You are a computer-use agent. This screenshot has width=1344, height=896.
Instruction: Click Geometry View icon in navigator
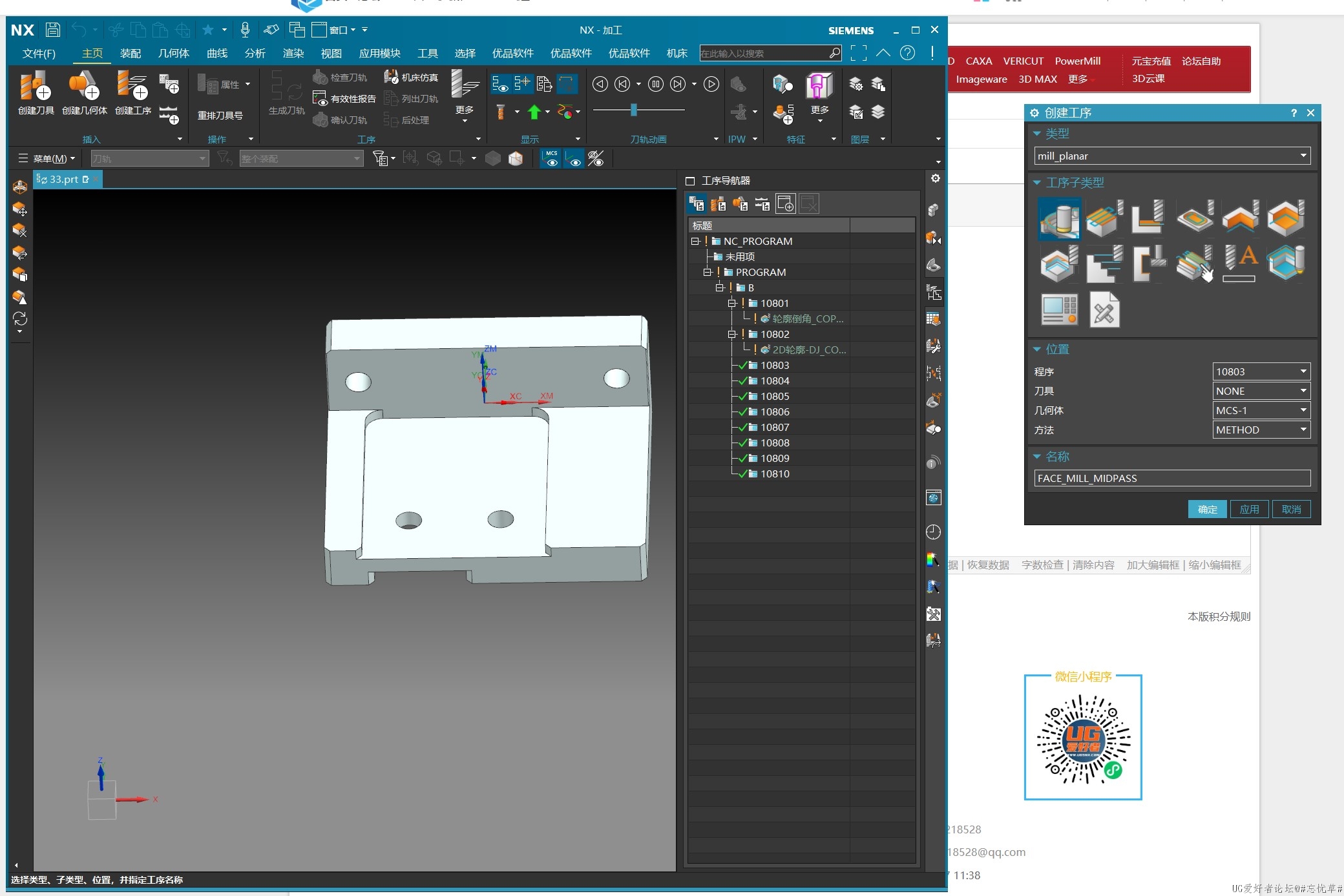point(740,204)
